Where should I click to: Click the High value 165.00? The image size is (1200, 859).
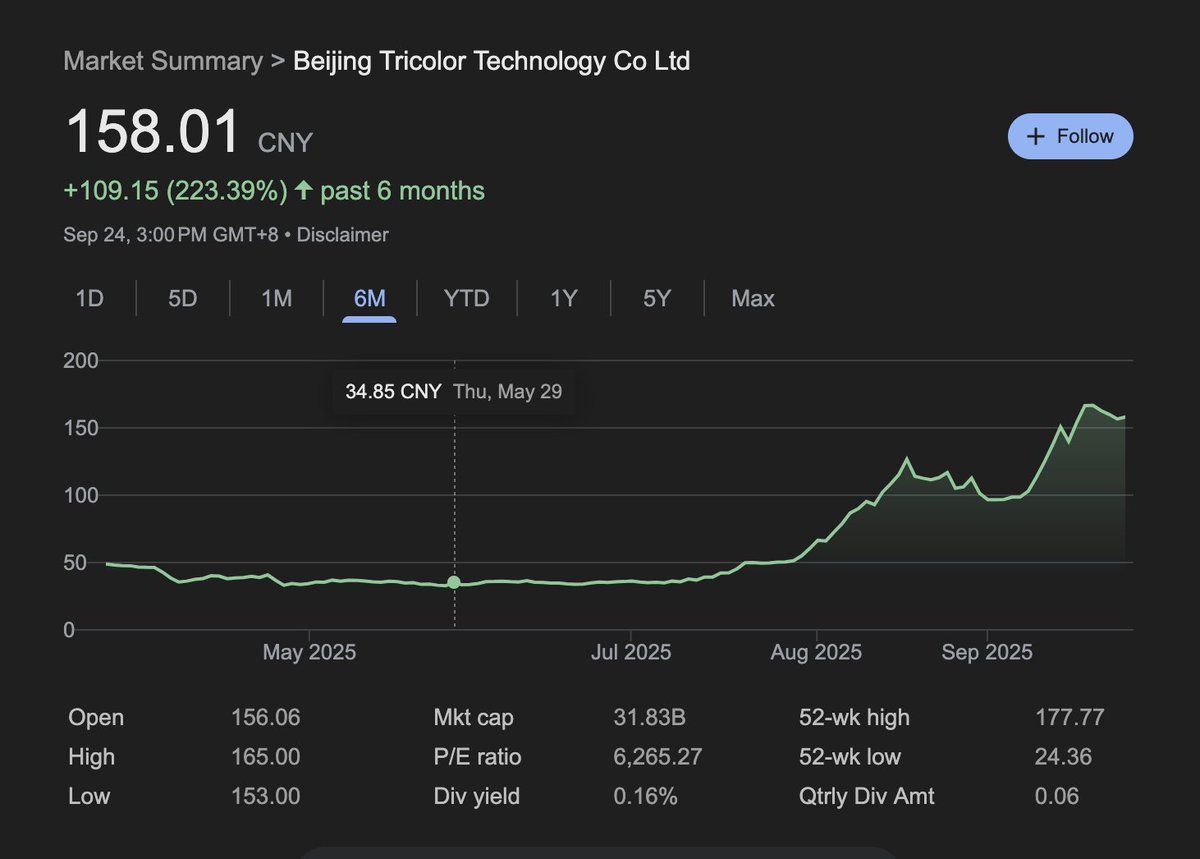pos(265,757)
